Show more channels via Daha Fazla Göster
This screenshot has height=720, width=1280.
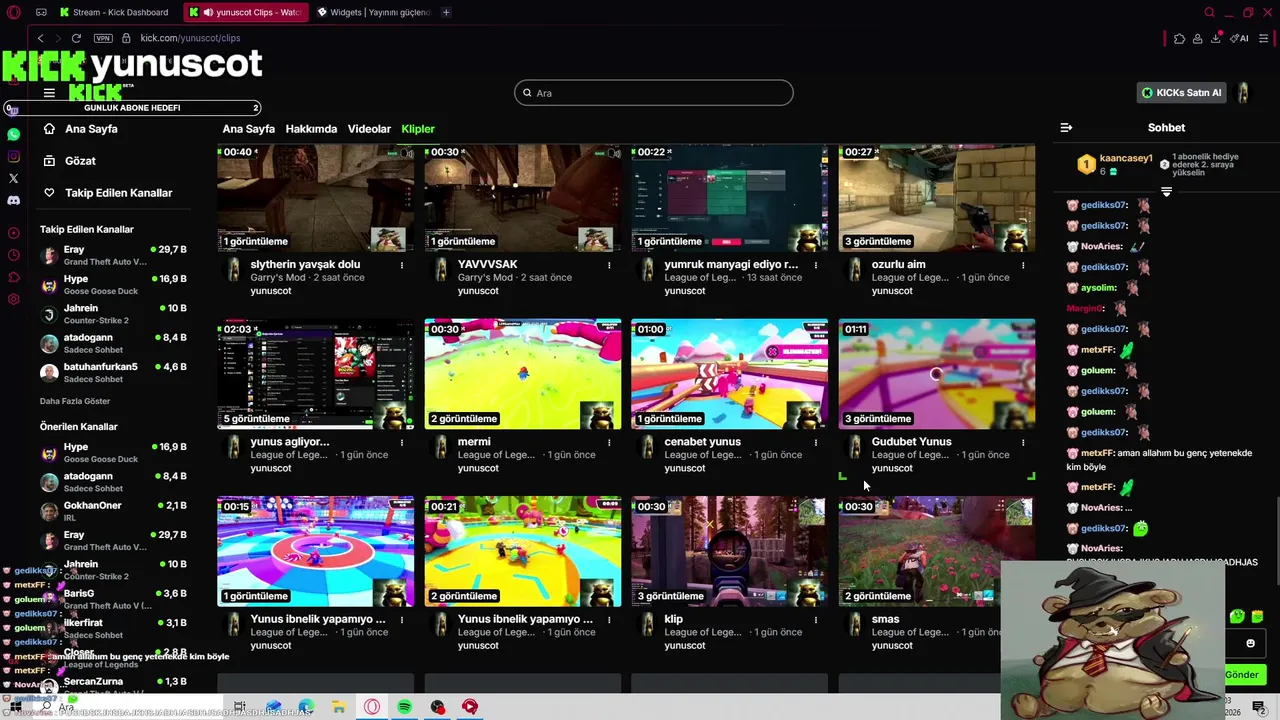click(75, 401)
